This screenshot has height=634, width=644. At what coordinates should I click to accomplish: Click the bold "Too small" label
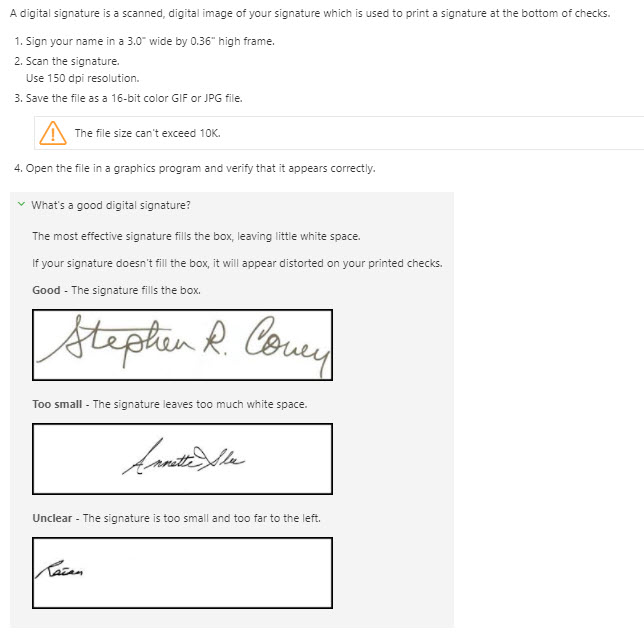pyautogui.click(x=56, y=404)
